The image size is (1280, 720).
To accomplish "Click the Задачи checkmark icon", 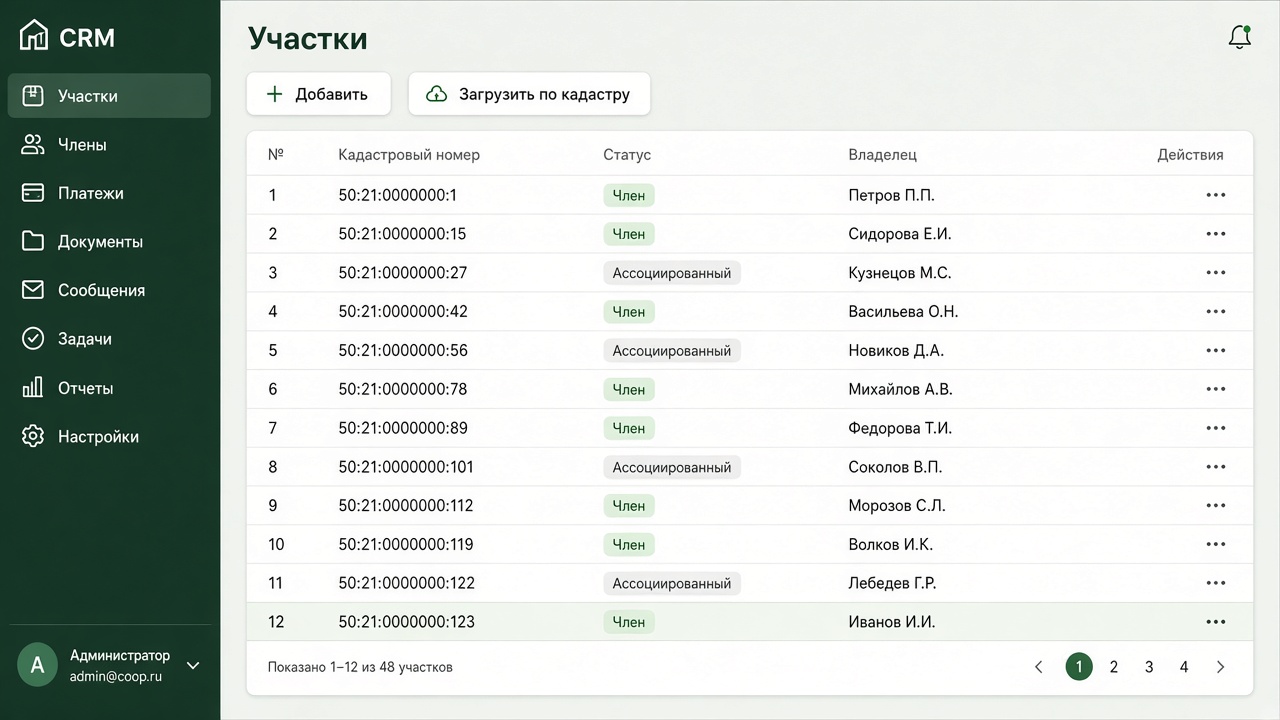I will 33,339.
